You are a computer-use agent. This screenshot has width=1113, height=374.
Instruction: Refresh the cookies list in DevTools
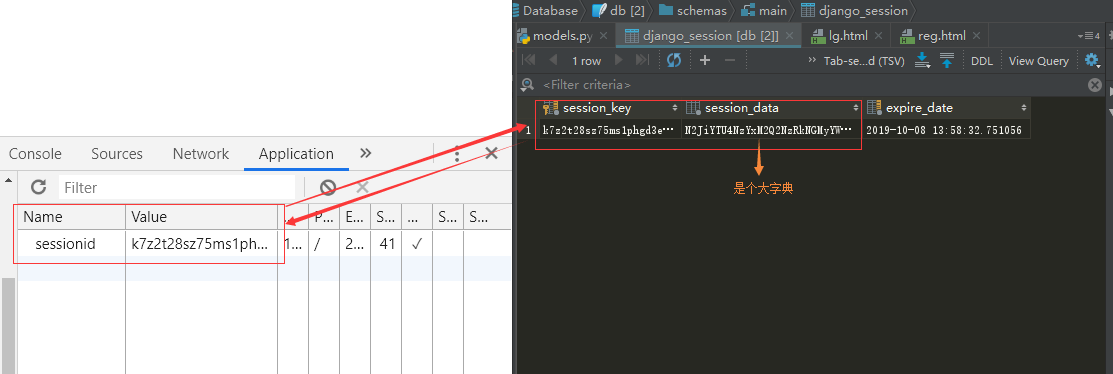(38, 187)
